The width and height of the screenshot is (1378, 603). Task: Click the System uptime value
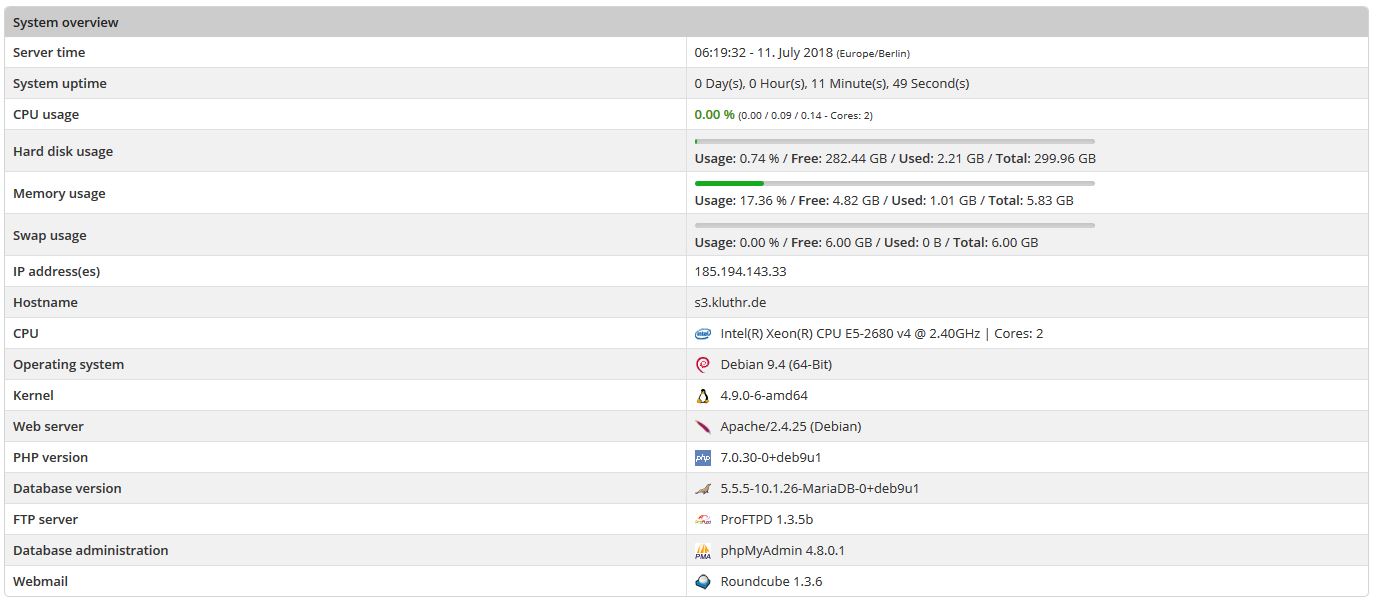click(x=831, y=84)
